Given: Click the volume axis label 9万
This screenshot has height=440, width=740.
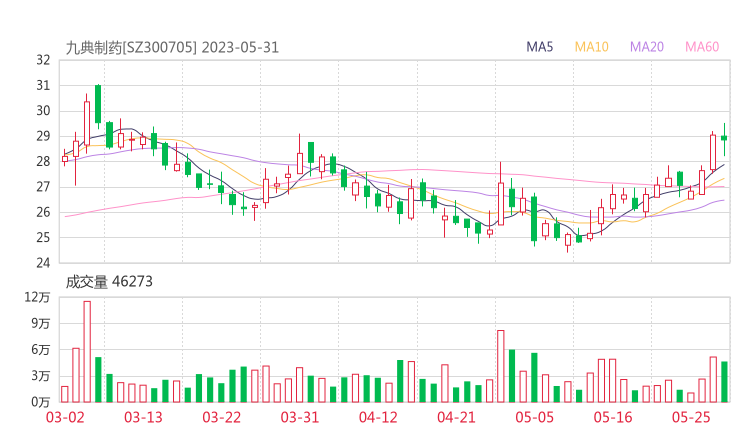Looking at the screenshot, I should [x=41, y=324].
